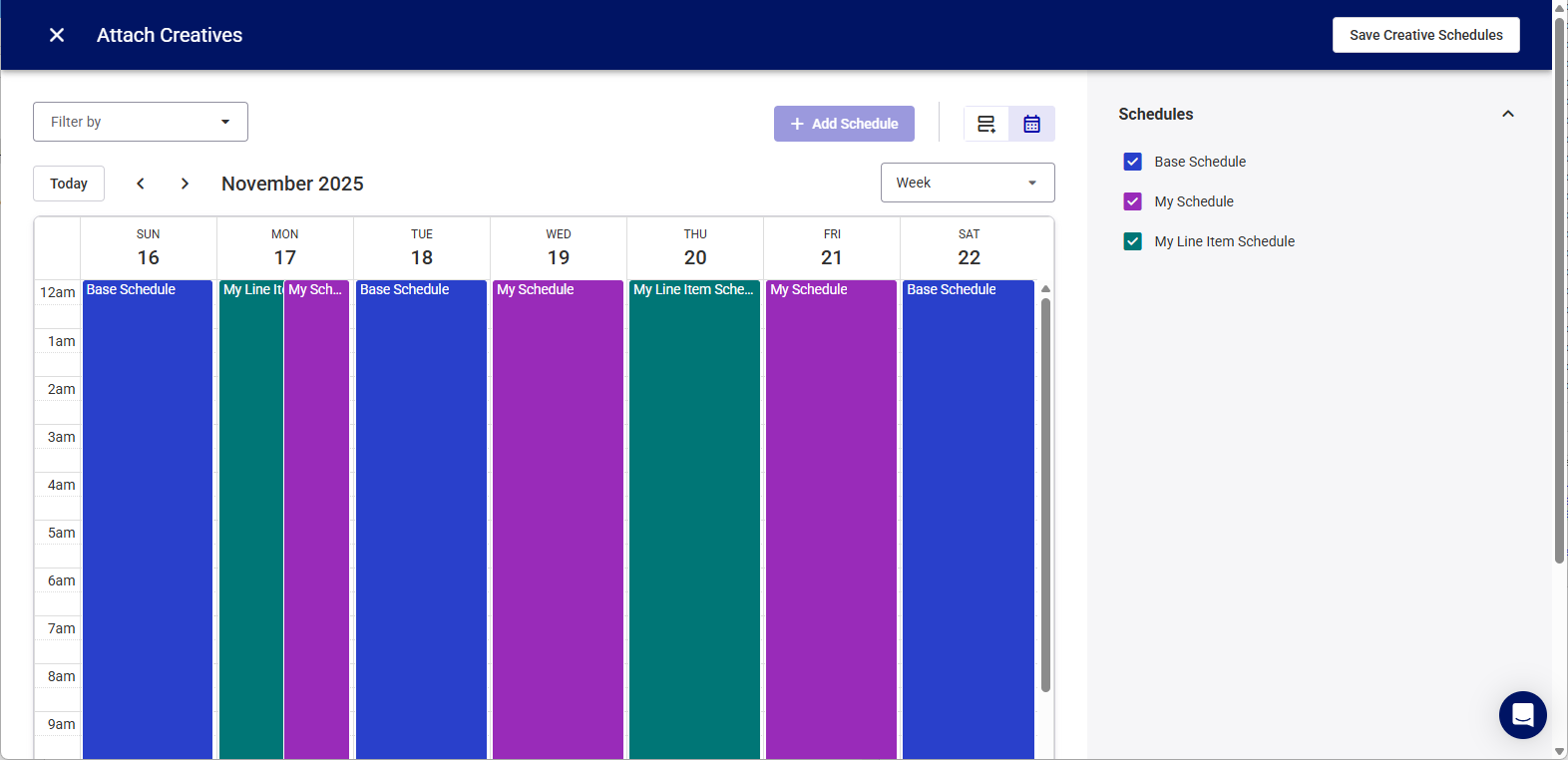Collapse the Schedules panel chevron
This screenshot has width=1568, height=760.
pos(1508,114)
